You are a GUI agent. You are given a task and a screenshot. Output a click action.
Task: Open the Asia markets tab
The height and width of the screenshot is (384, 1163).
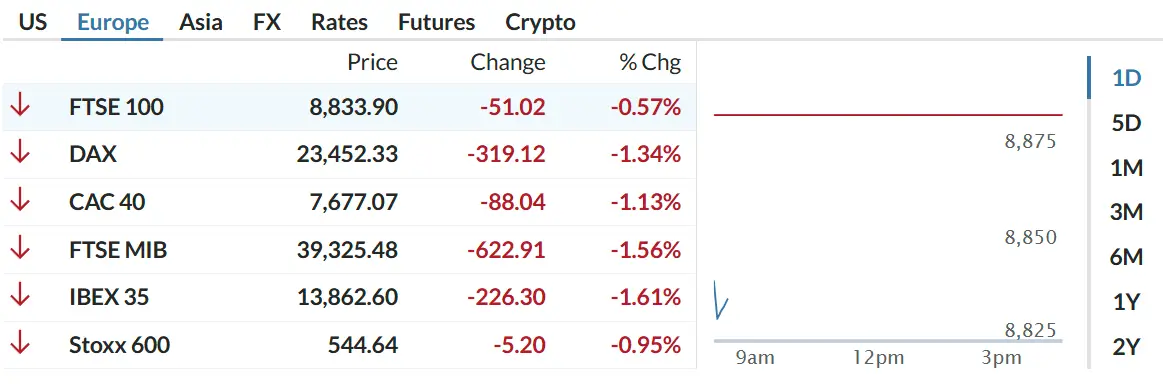pyautogui.click(x=200, y=22)
